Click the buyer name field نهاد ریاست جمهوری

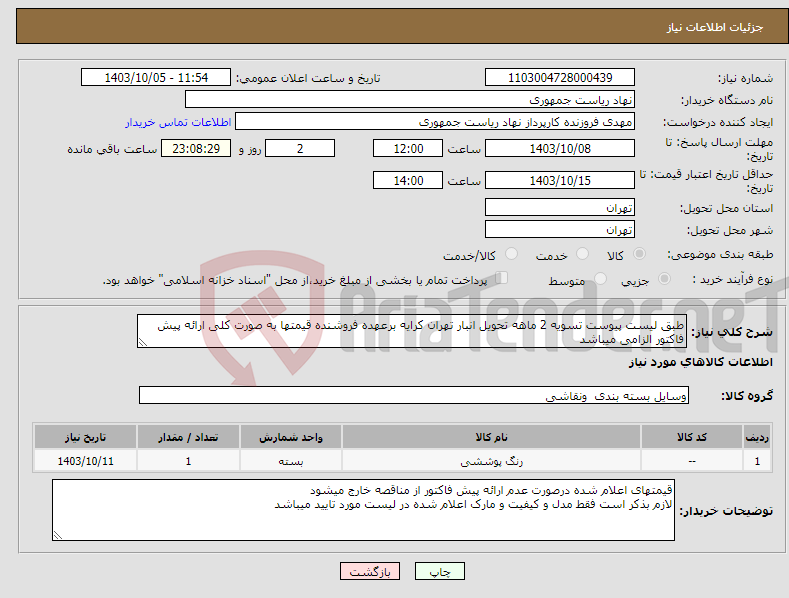tap(410, 100)
